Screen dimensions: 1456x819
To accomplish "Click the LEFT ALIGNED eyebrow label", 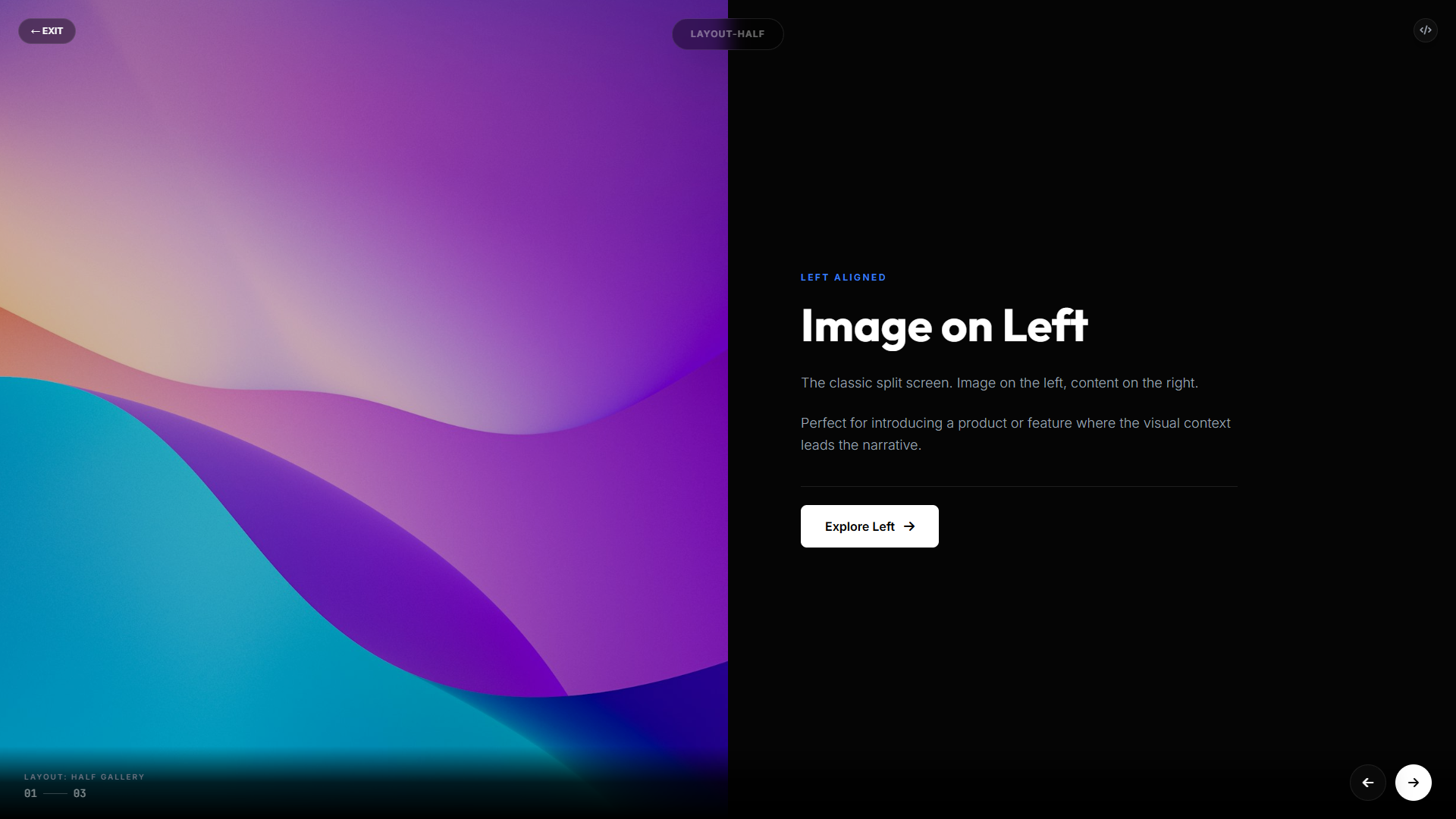I will tap(843, 278).
